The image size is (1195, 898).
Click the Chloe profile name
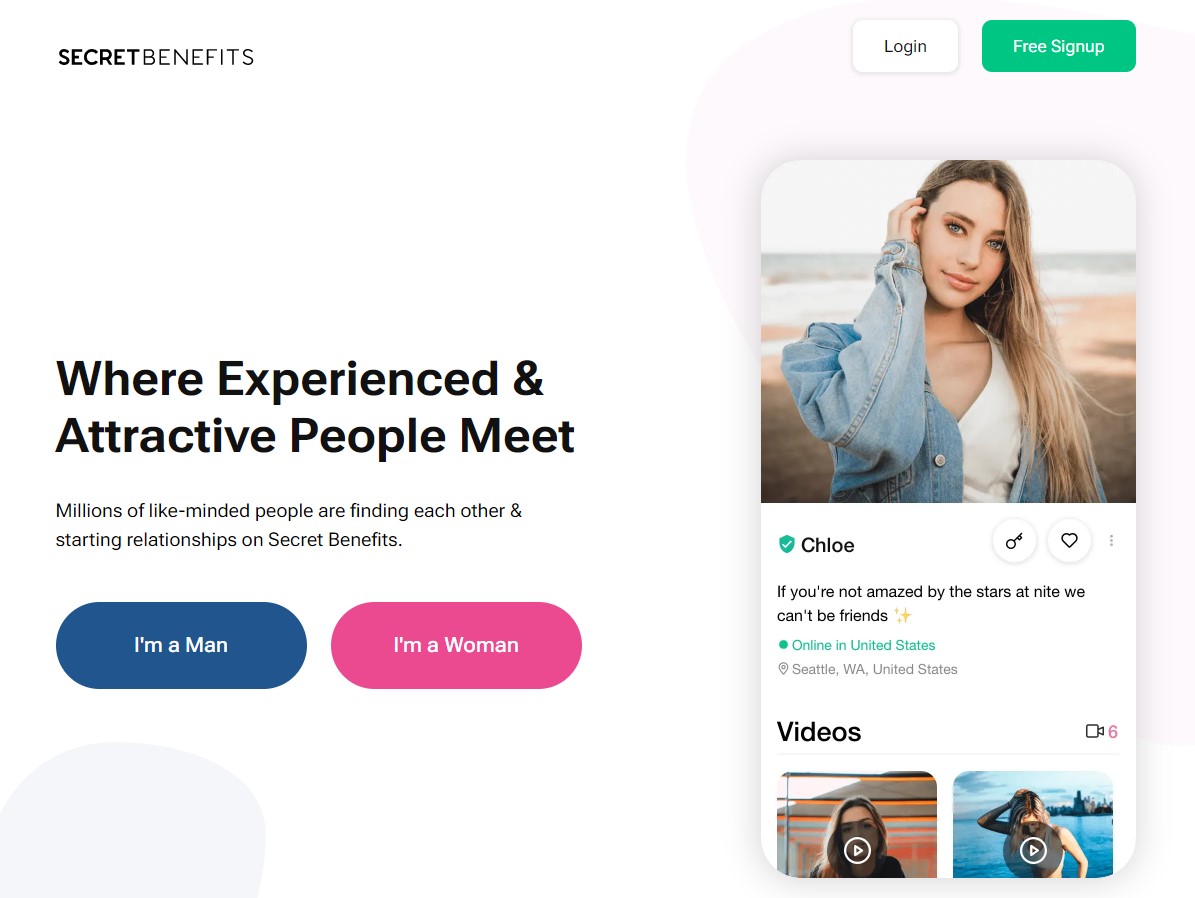pyautogui.click(x=828, y=545)
